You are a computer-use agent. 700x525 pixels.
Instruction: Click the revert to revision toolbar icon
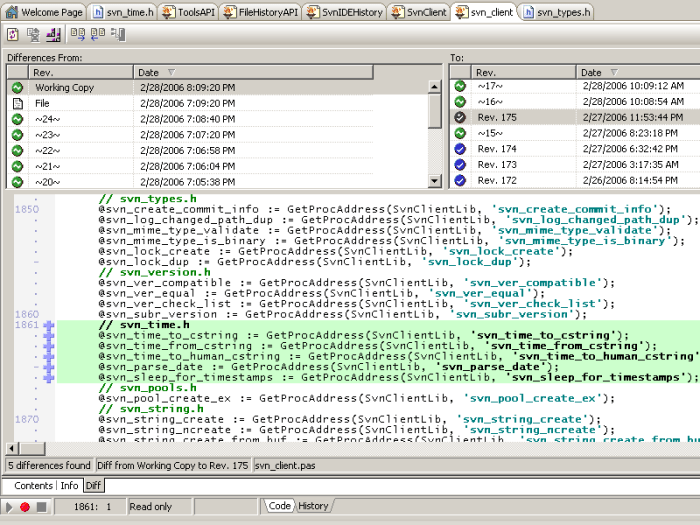pos(33,34)
